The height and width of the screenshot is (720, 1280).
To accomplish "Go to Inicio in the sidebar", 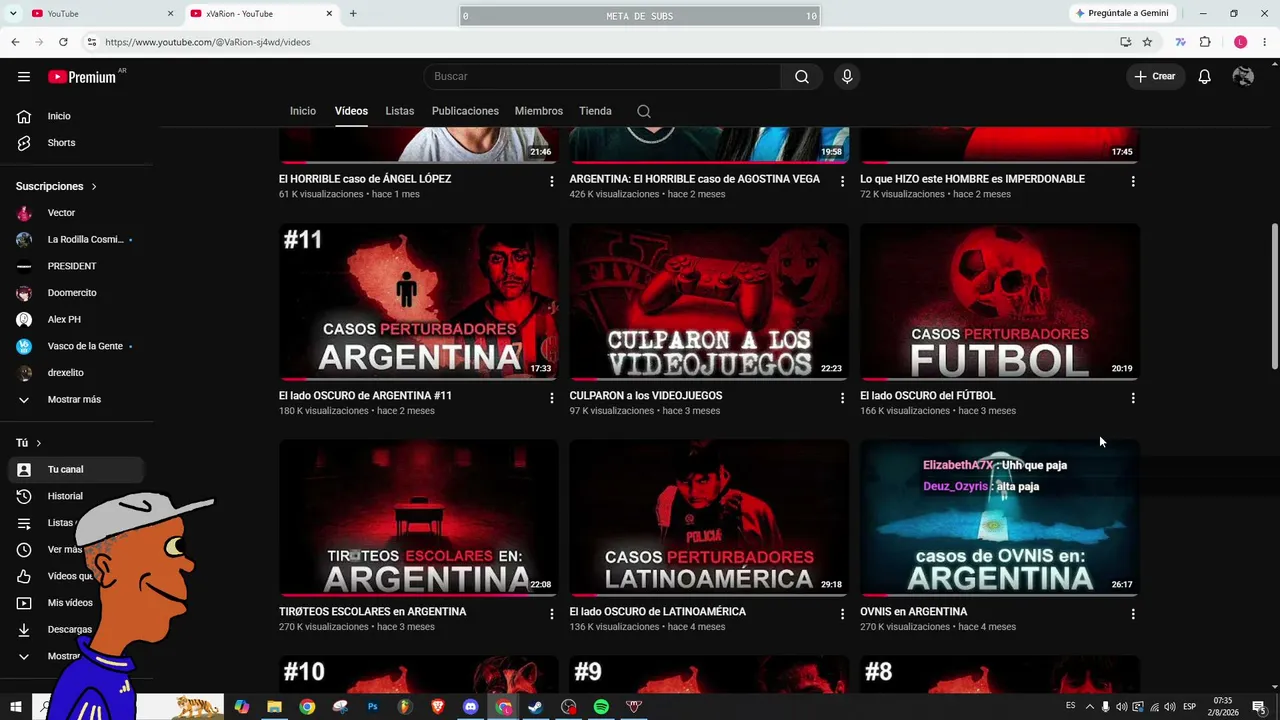I will click(x=76, y=116).
